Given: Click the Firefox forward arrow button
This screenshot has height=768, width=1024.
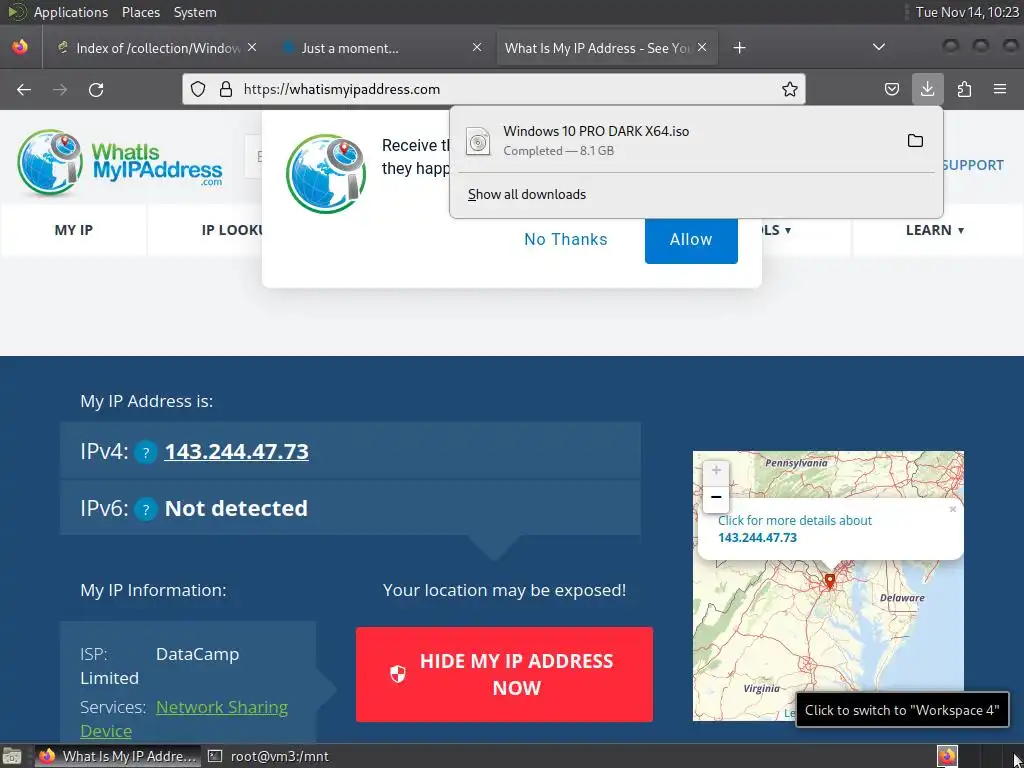Looking at the screenshot, I should click(60, 89).
